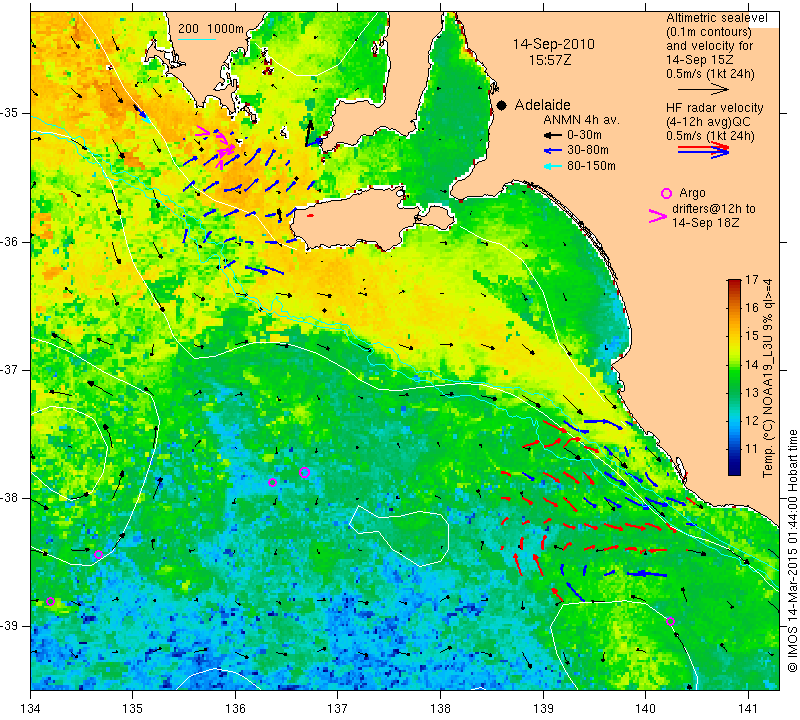800x720 pixels.
Task: Click 0.5m/s text under the altimetric velocity legend
Action: coord(710,74)
